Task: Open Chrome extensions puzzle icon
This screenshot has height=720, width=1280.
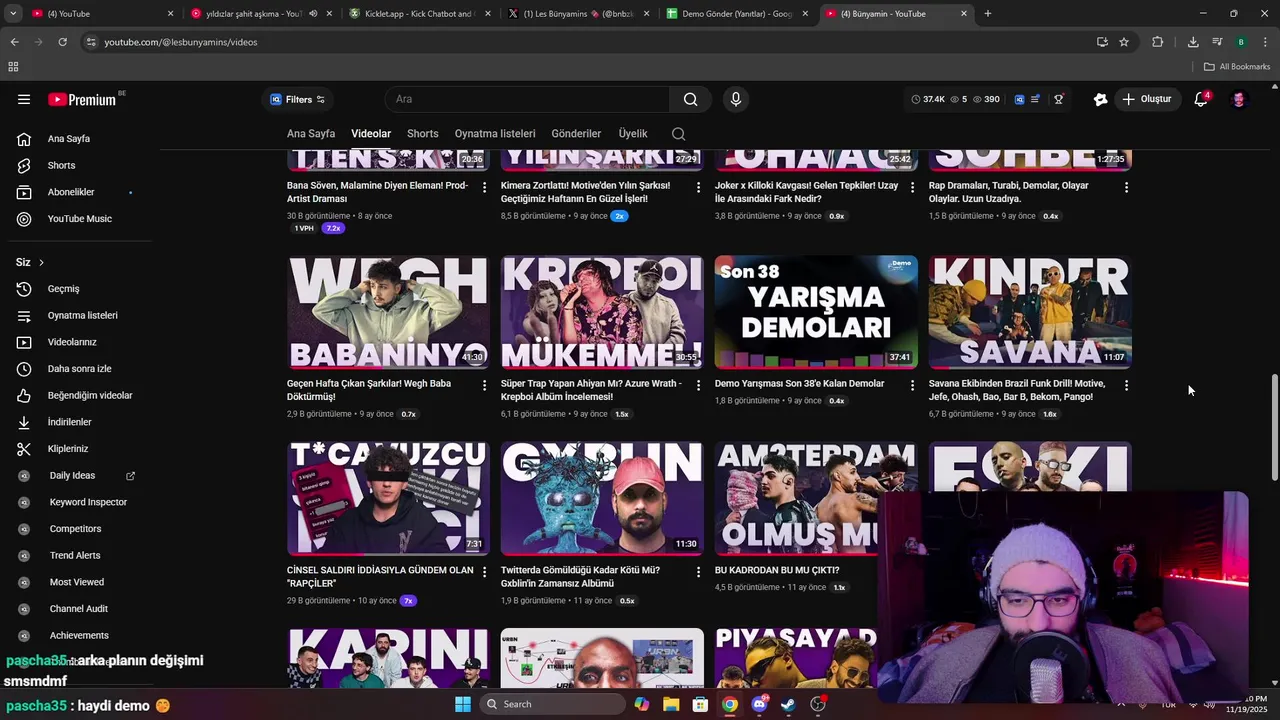Action: pyautogui.click(x=1158, y=42)
